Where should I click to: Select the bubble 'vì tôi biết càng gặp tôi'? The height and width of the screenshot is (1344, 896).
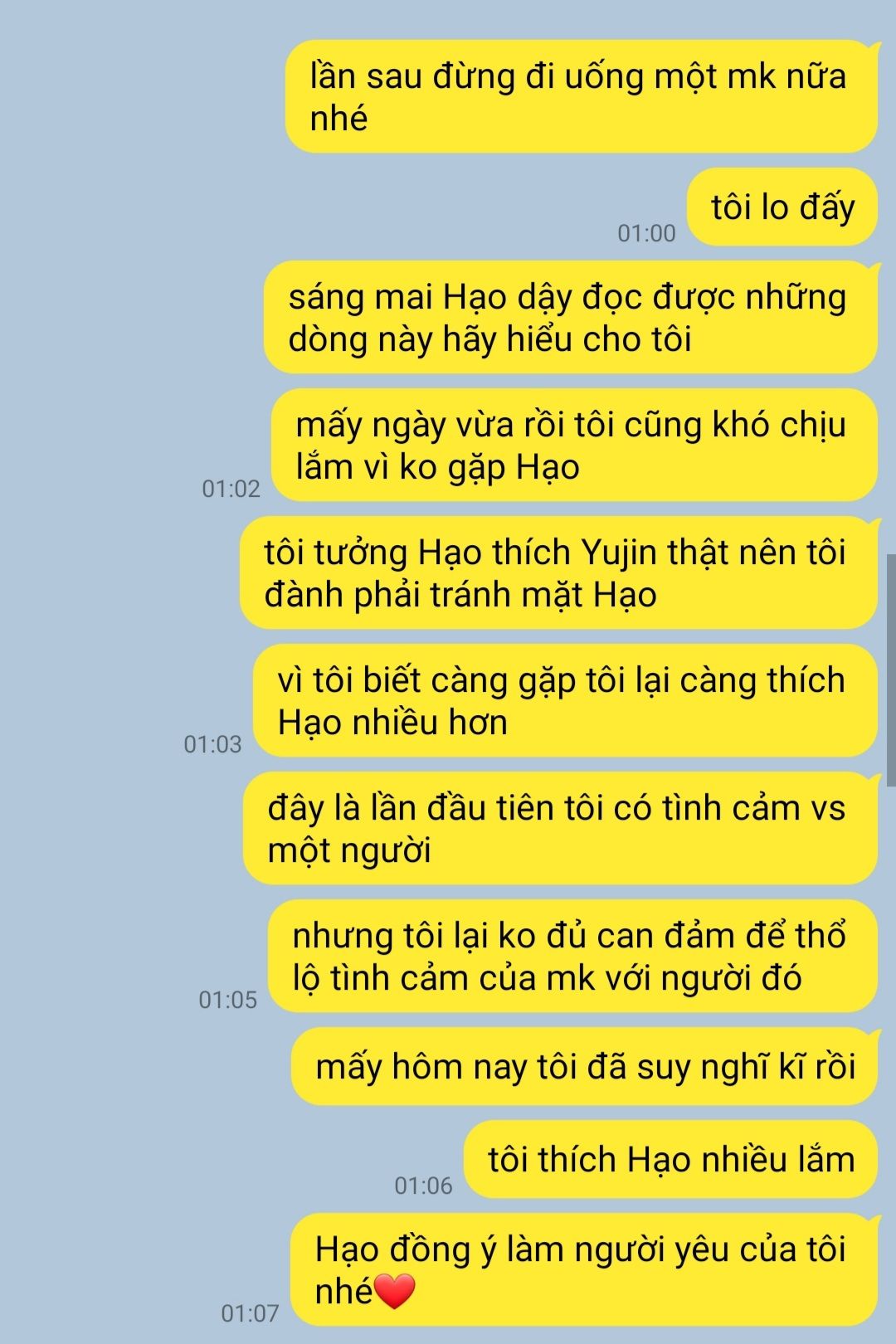[x=565, y=700]
